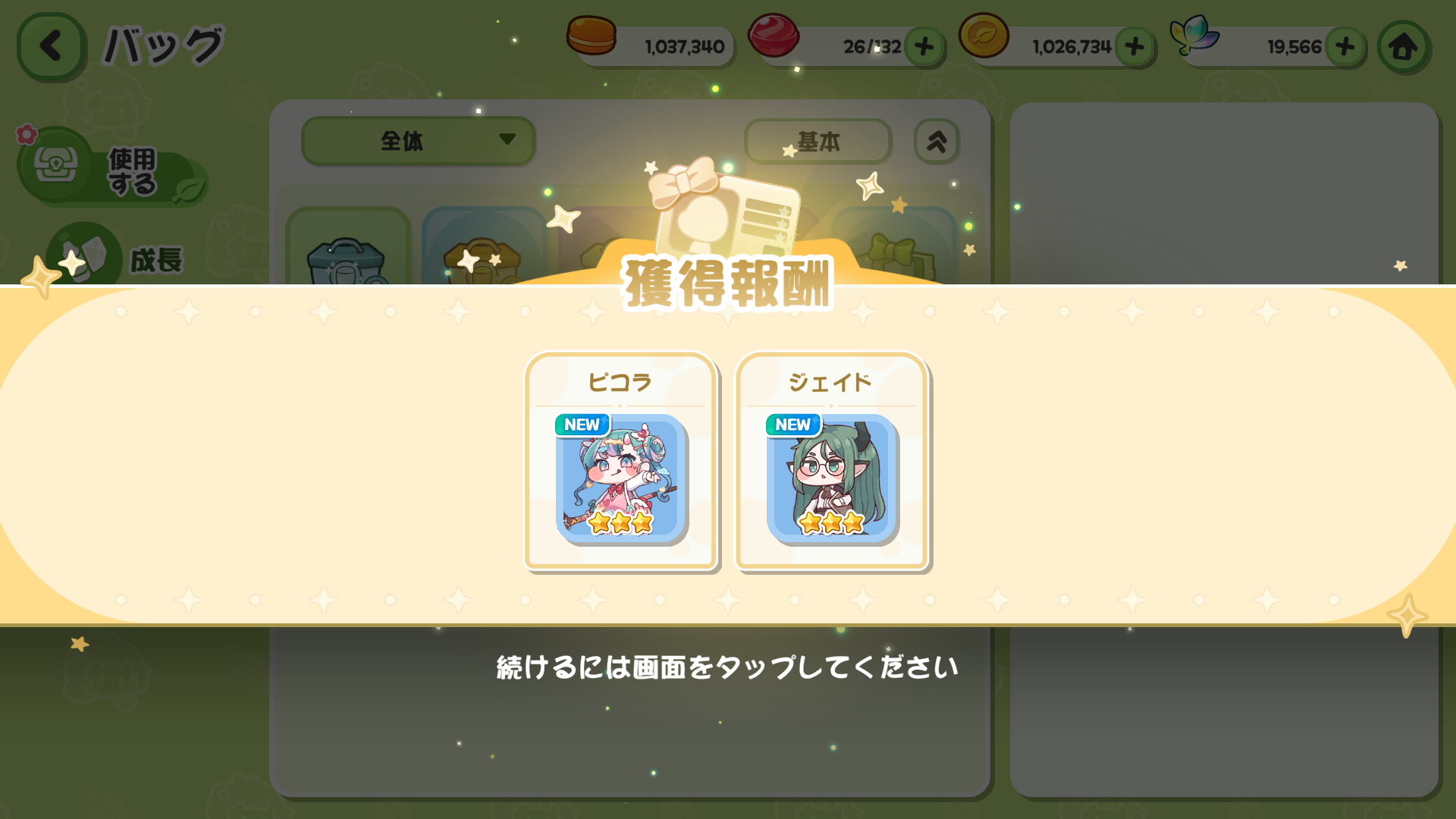Click the 獲得報酬 title banner

coord(727,284)
